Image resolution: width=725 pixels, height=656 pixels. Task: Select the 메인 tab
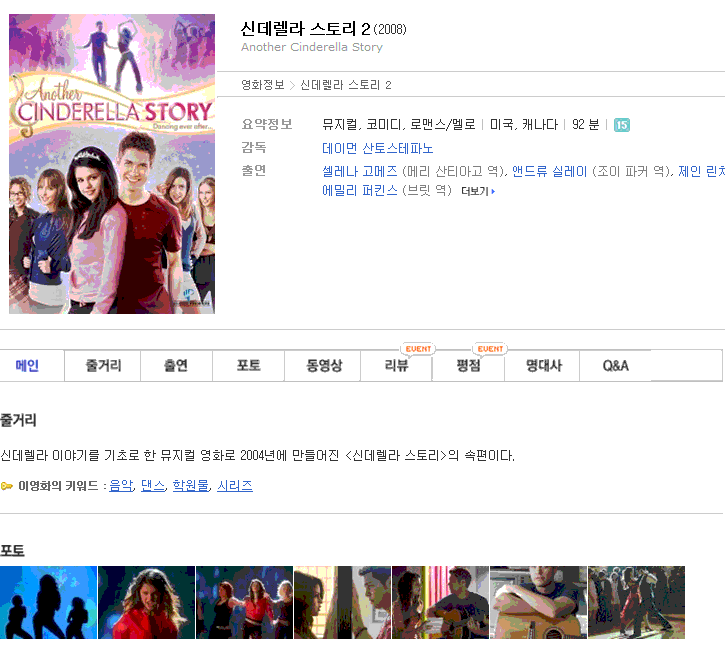click(27, 366)
